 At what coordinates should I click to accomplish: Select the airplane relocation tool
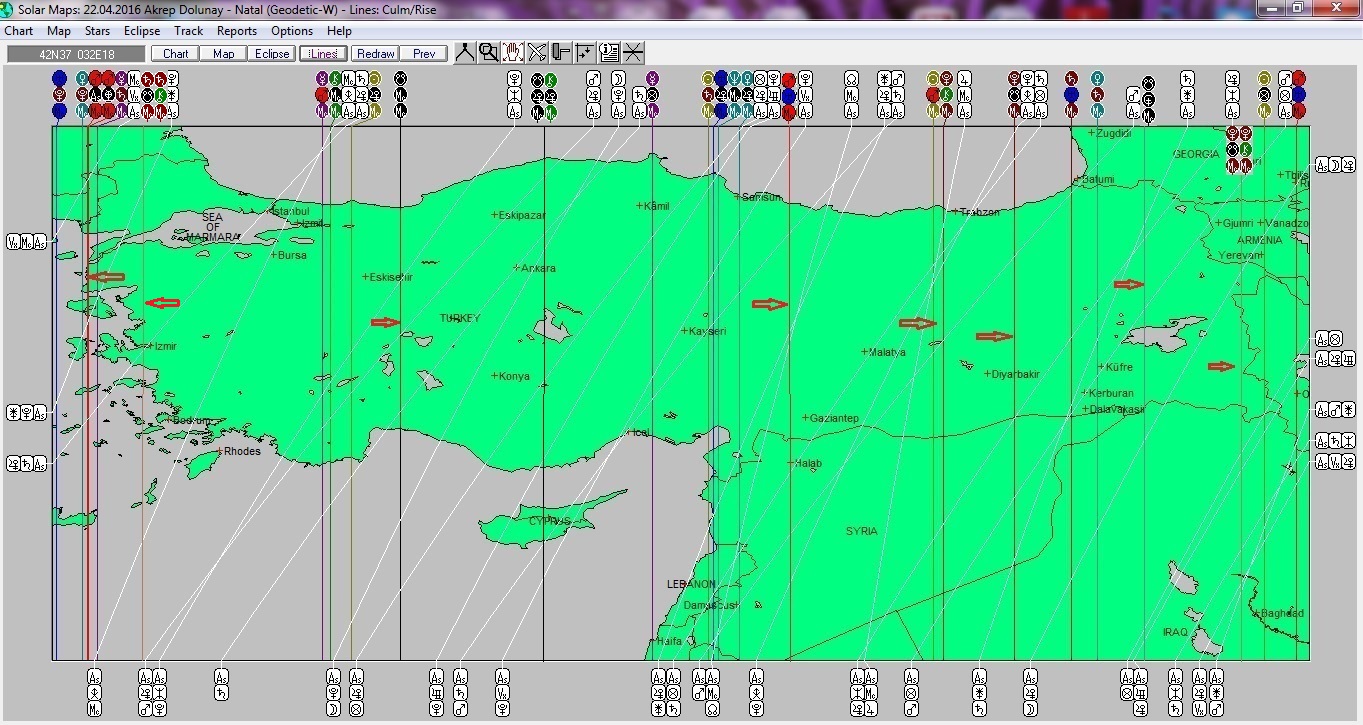click(537, 52)
